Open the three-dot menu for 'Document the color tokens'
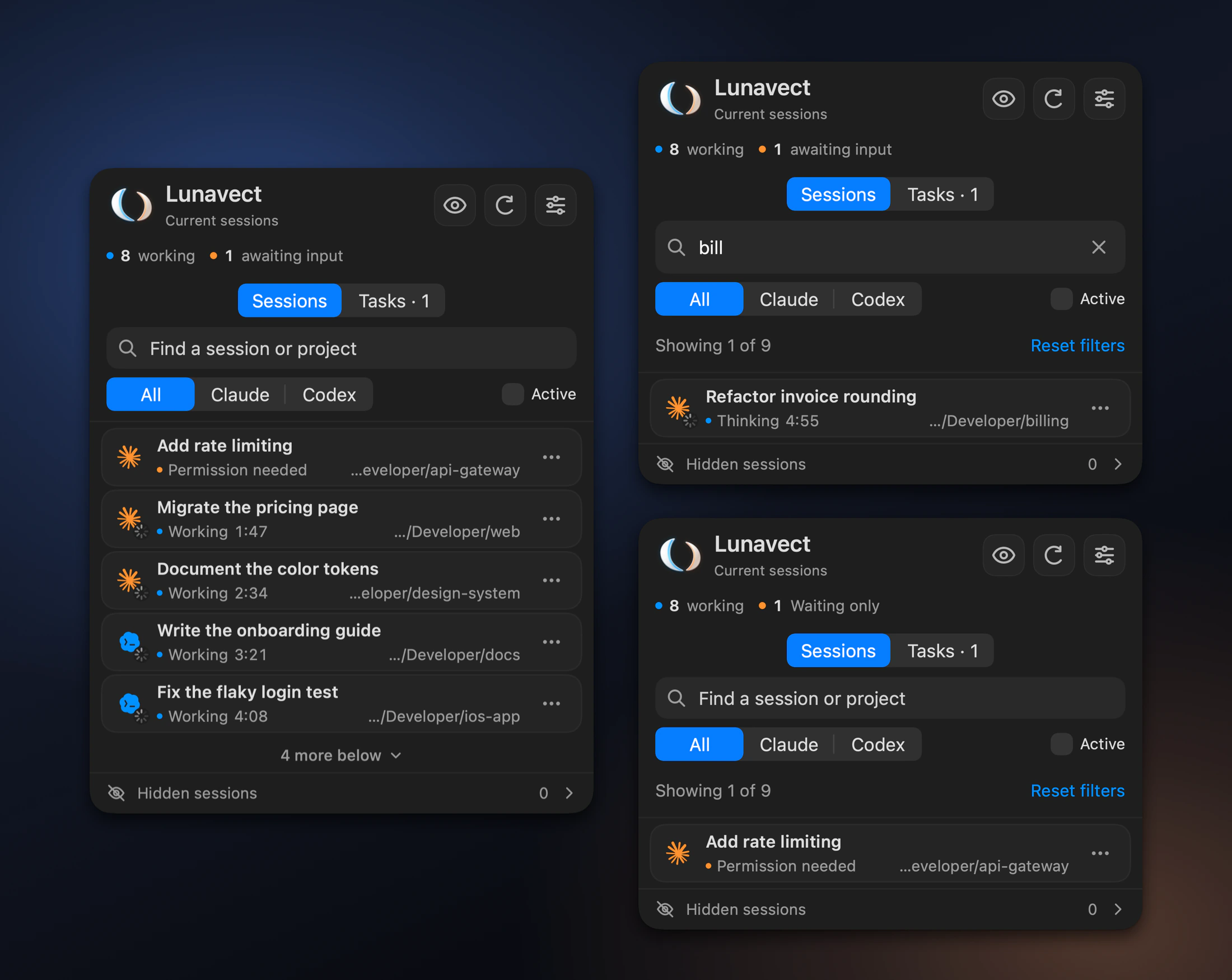Screen dimensions: 1232x980 (552, 581)
